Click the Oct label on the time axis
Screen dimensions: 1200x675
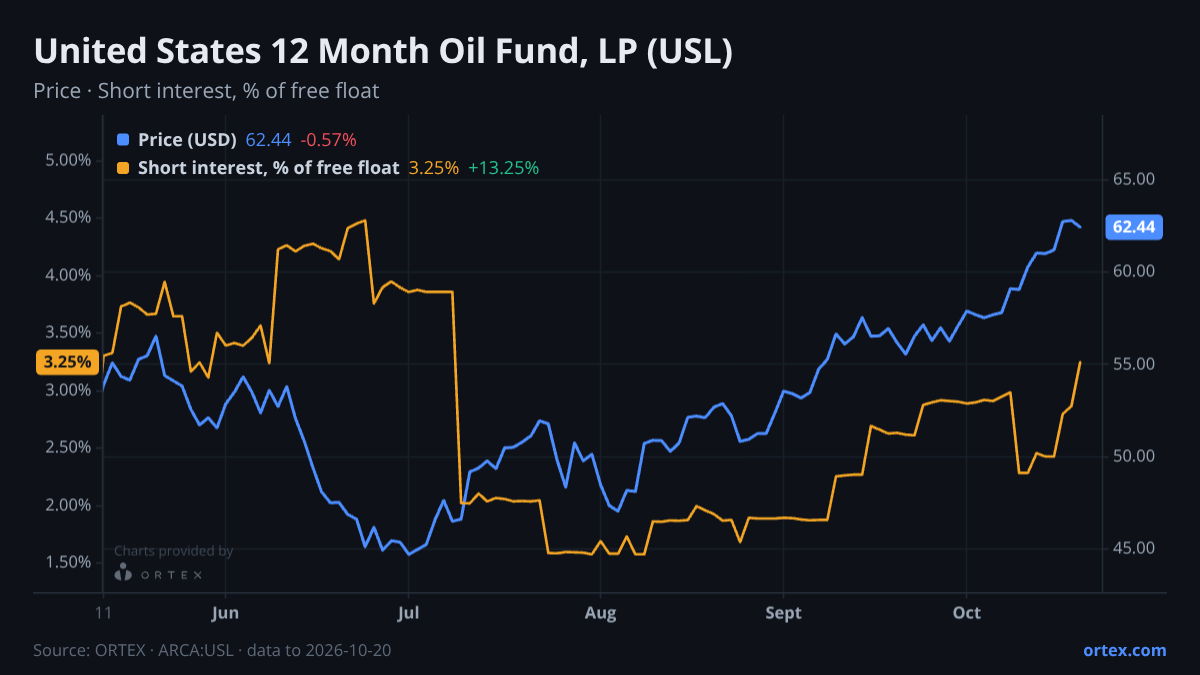(x=966, y=613)
